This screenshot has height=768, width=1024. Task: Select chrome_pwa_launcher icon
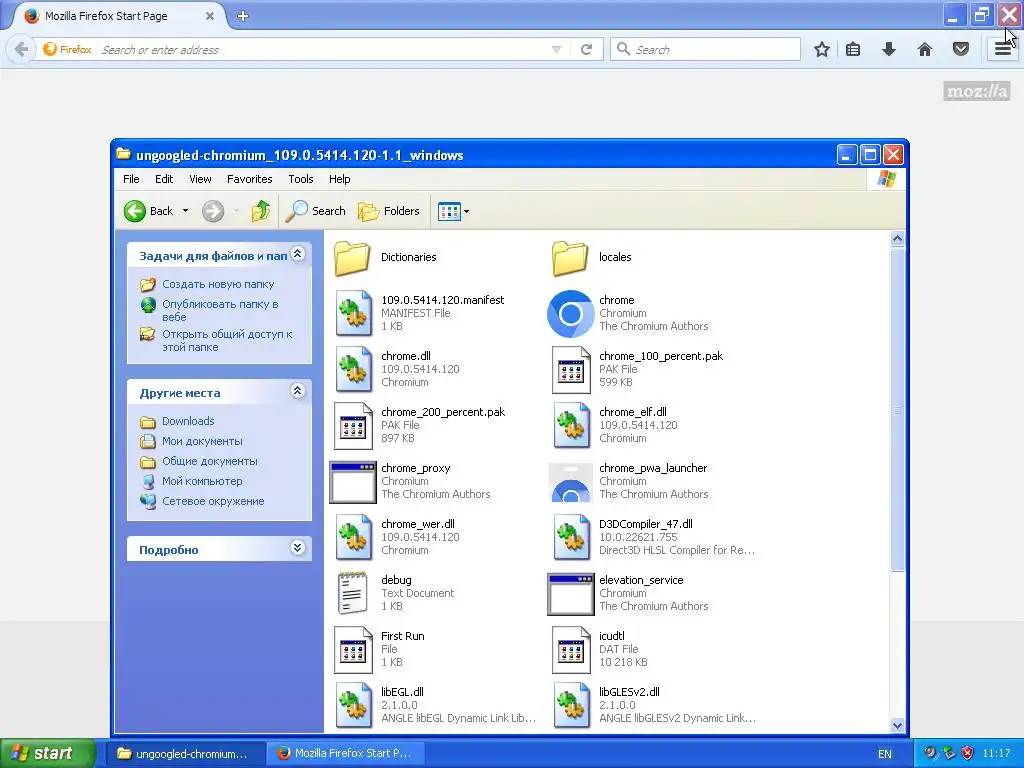tap(570, 482)
